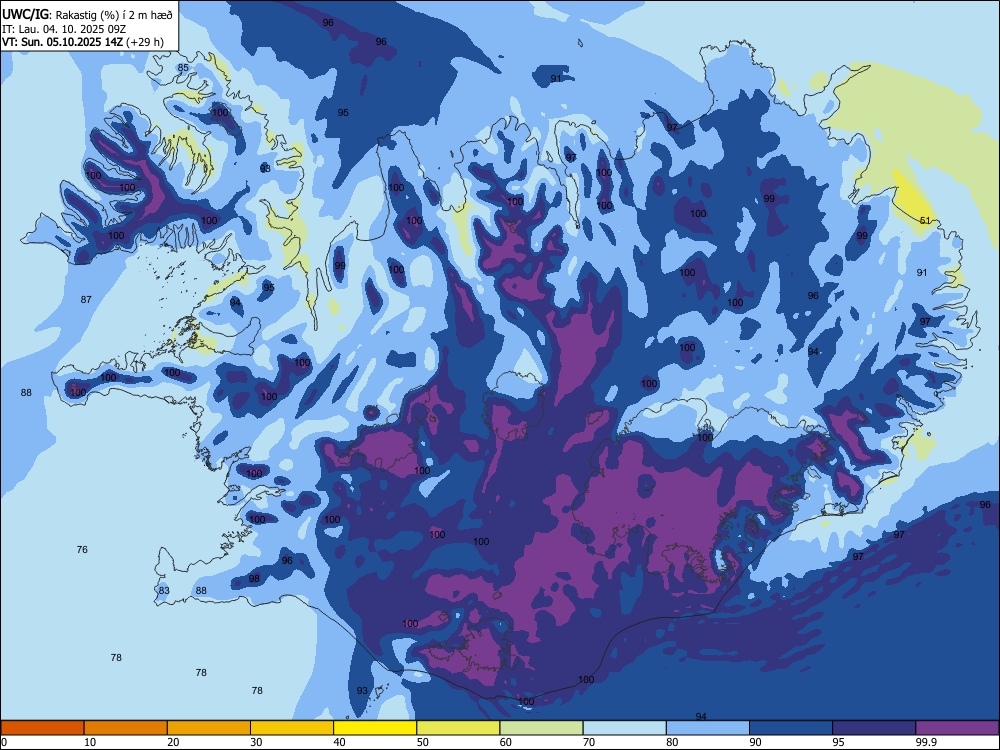Click the legend tick label "90"
1000x750 pixels.
[x=756, y=742]
